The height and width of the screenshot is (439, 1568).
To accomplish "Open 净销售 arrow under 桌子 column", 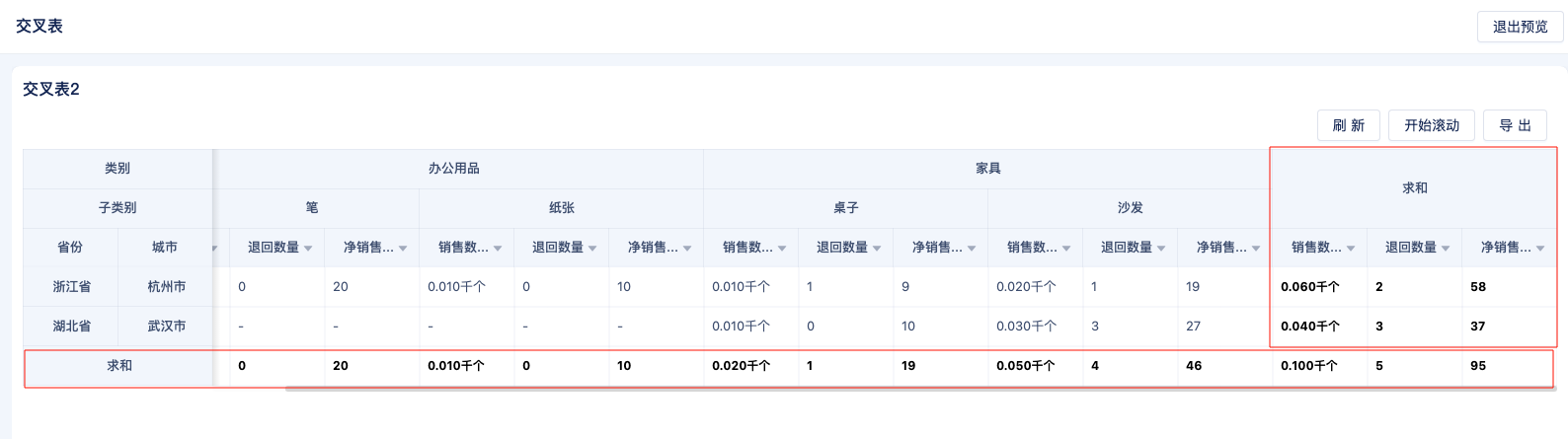I will click(972, 249).
